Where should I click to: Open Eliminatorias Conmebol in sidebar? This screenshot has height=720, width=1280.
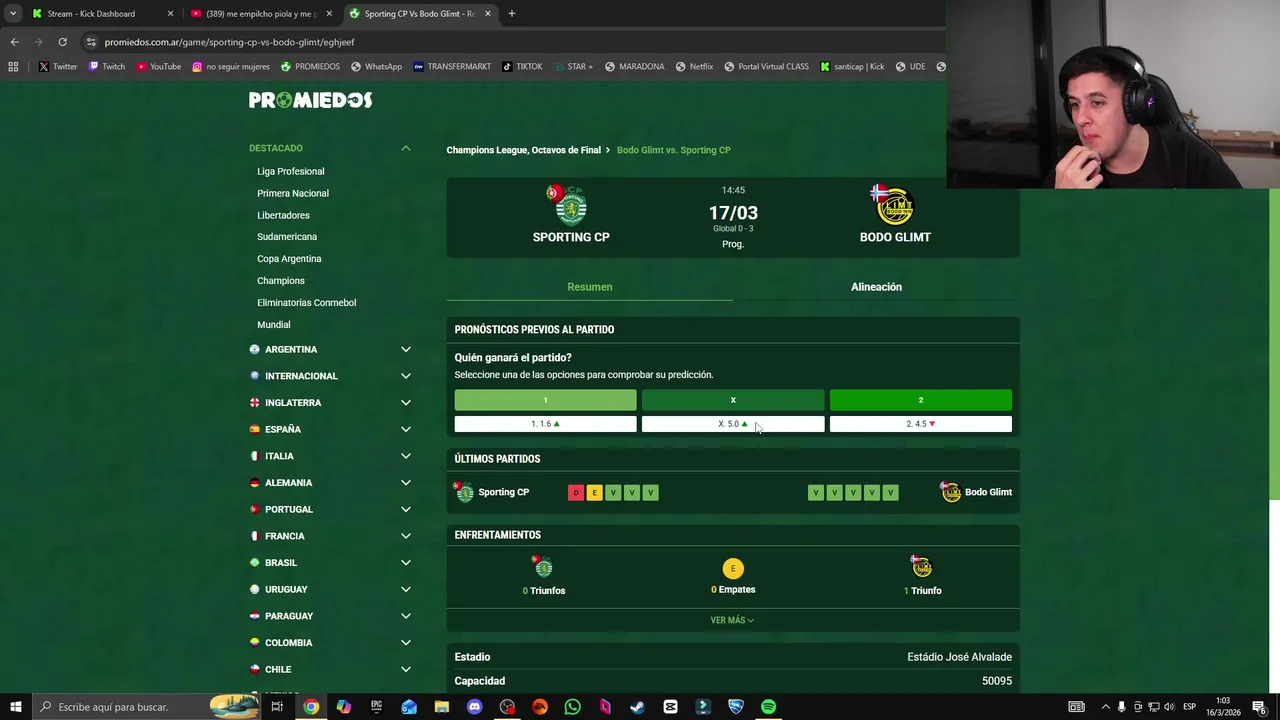tap(306, 303)
